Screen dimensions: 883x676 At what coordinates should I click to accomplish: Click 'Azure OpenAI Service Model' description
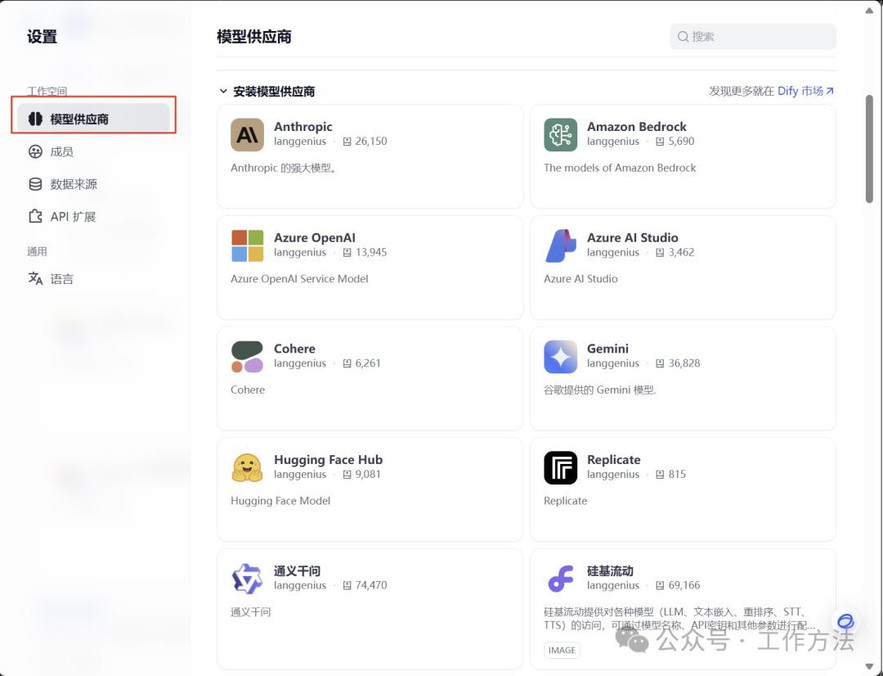[x=299, y=279]
